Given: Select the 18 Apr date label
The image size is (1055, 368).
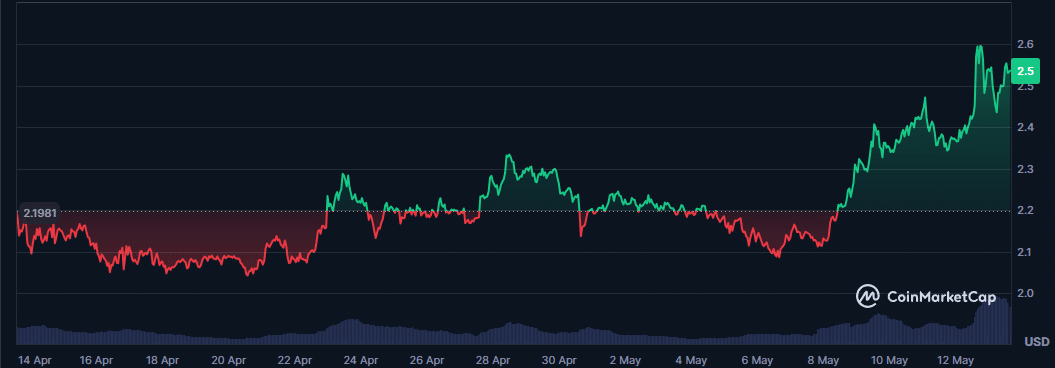Looking at the screenshot, I should pos(162,359).
